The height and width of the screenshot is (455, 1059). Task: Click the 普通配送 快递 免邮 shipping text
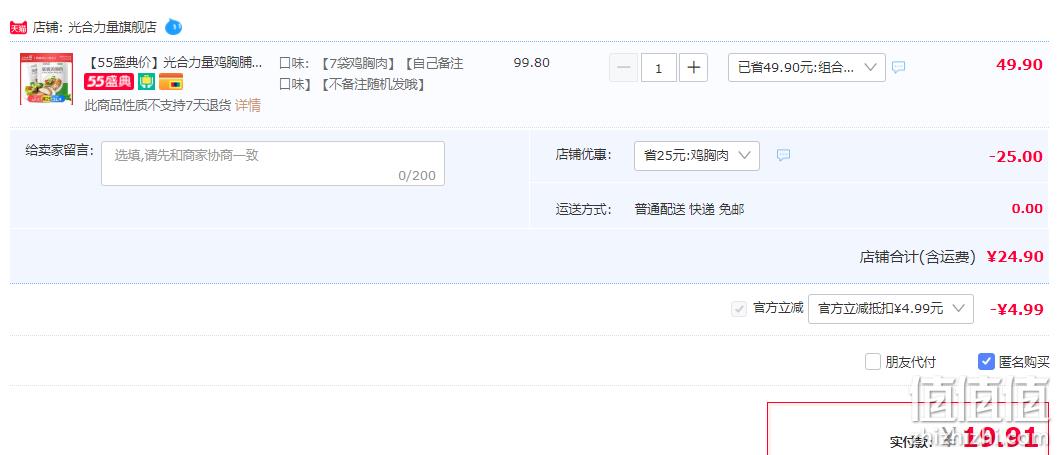pos(689,209)
